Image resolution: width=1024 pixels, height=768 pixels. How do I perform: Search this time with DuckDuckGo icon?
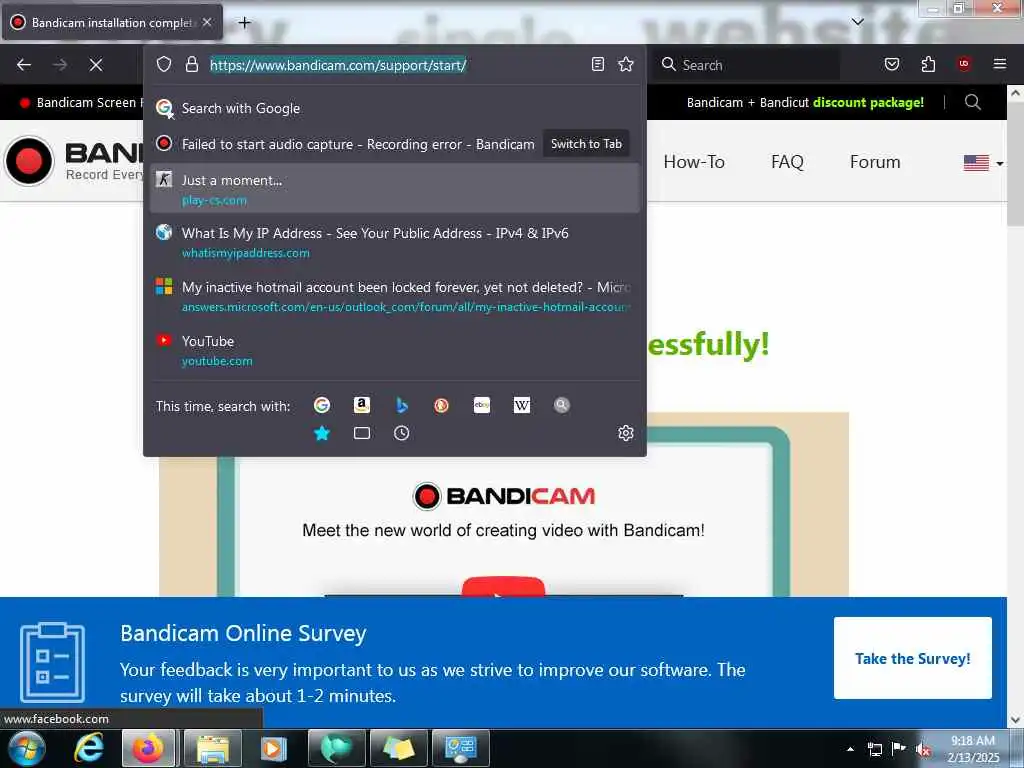pos(441,405)
